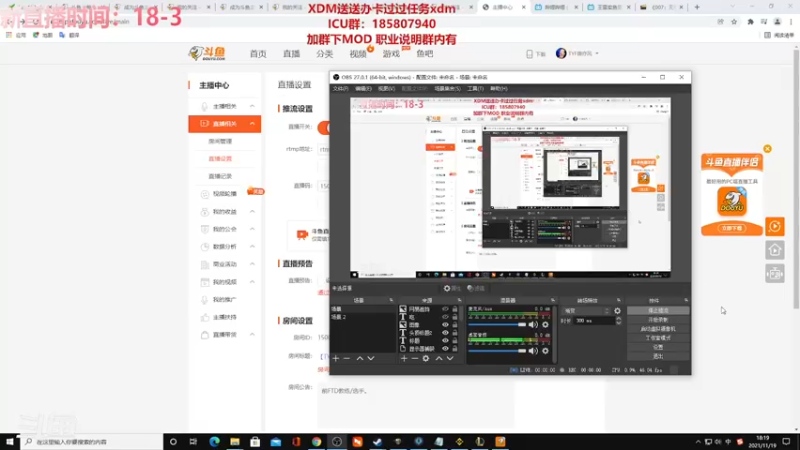Click 工作室模式 in the OBS controls
Viewport: 800px width, 450px height.
coord(658,338)
